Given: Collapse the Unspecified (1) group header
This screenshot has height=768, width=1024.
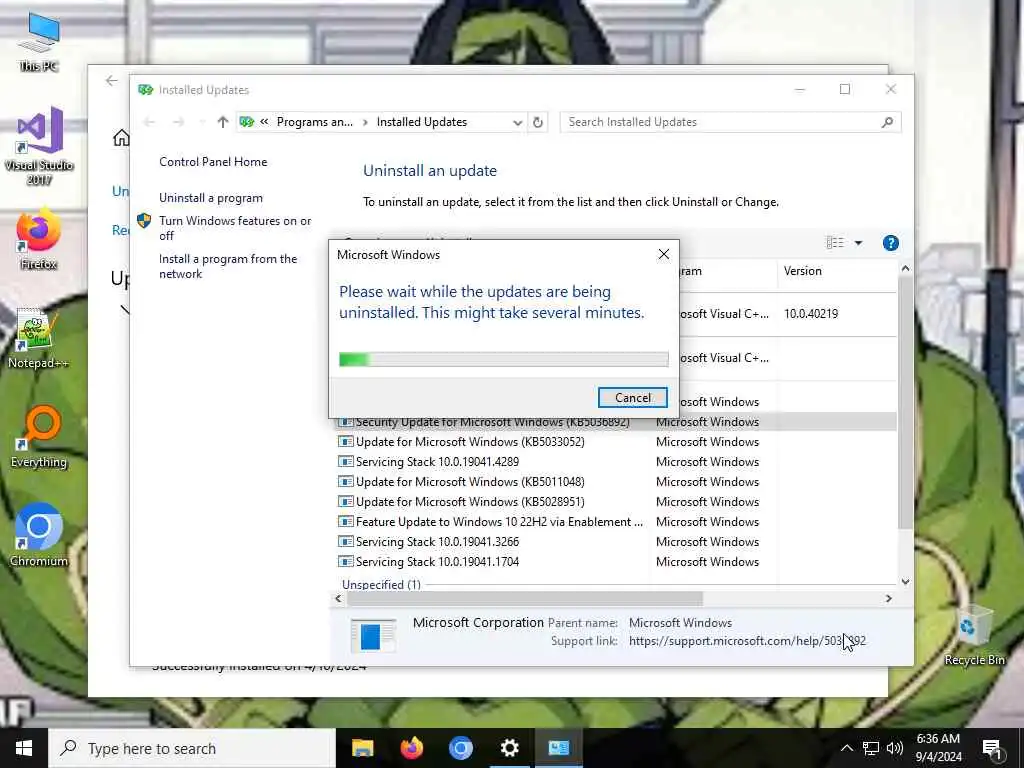Looking at the screenshot, I should click(381, 584).
